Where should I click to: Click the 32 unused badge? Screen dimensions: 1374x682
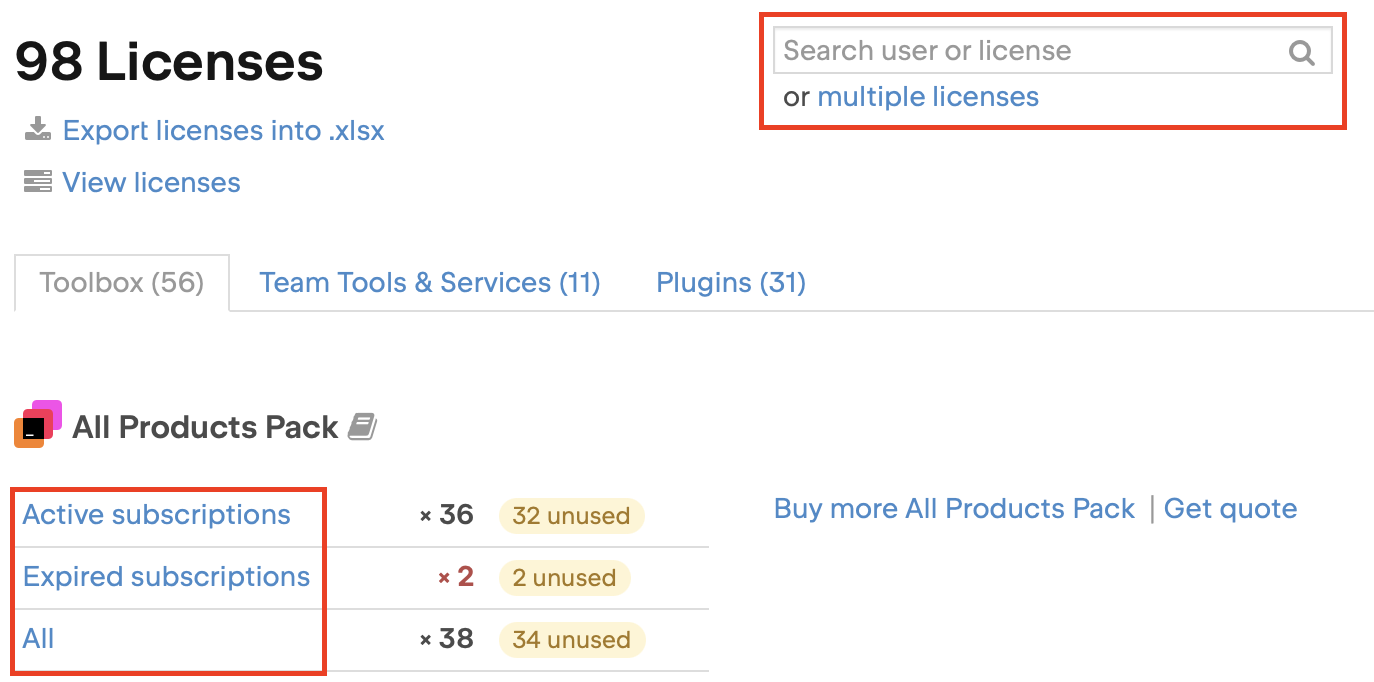tap(571, 517)
